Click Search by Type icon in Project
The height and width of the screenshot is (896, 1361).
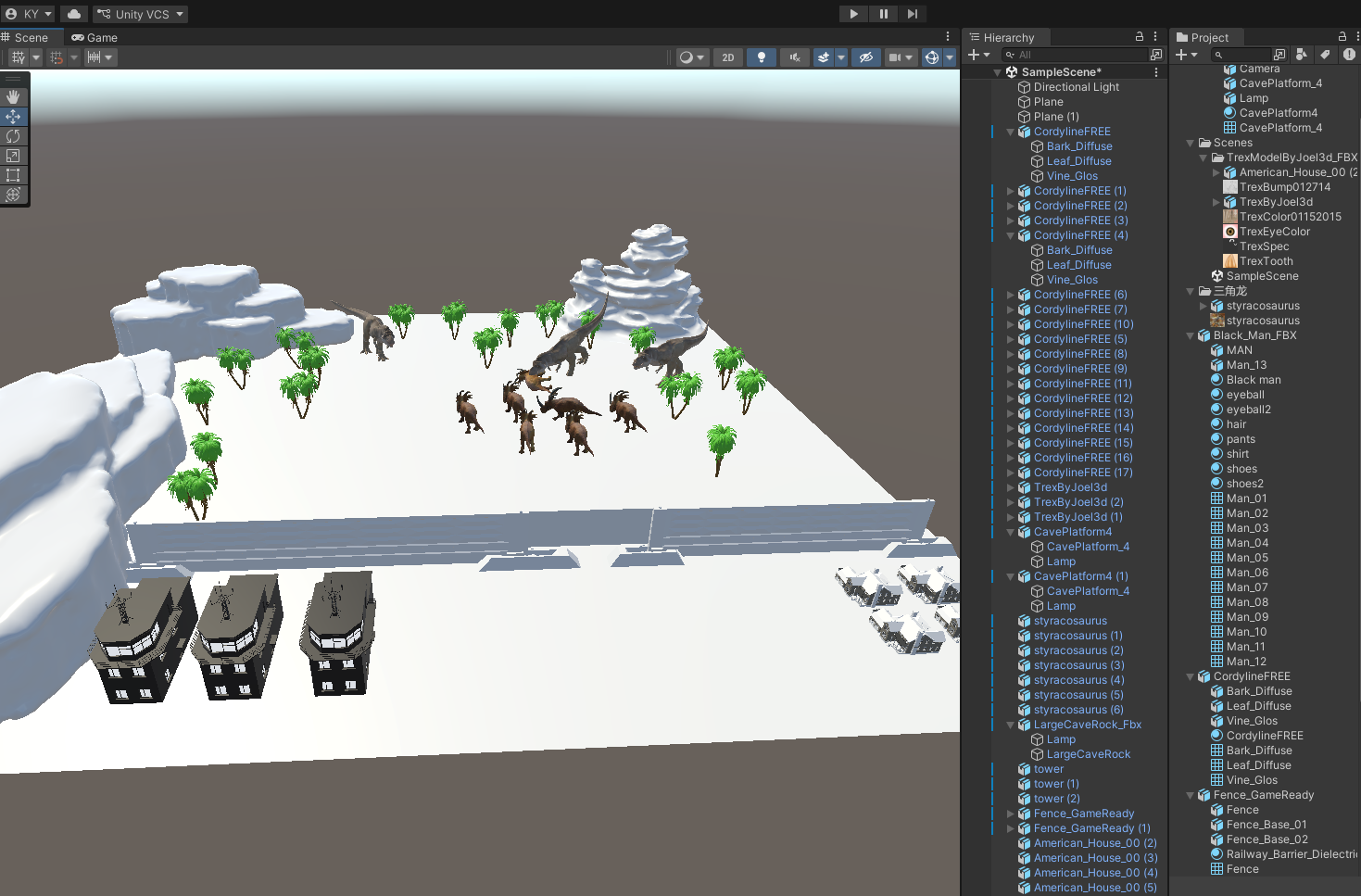click(1302, 55)
